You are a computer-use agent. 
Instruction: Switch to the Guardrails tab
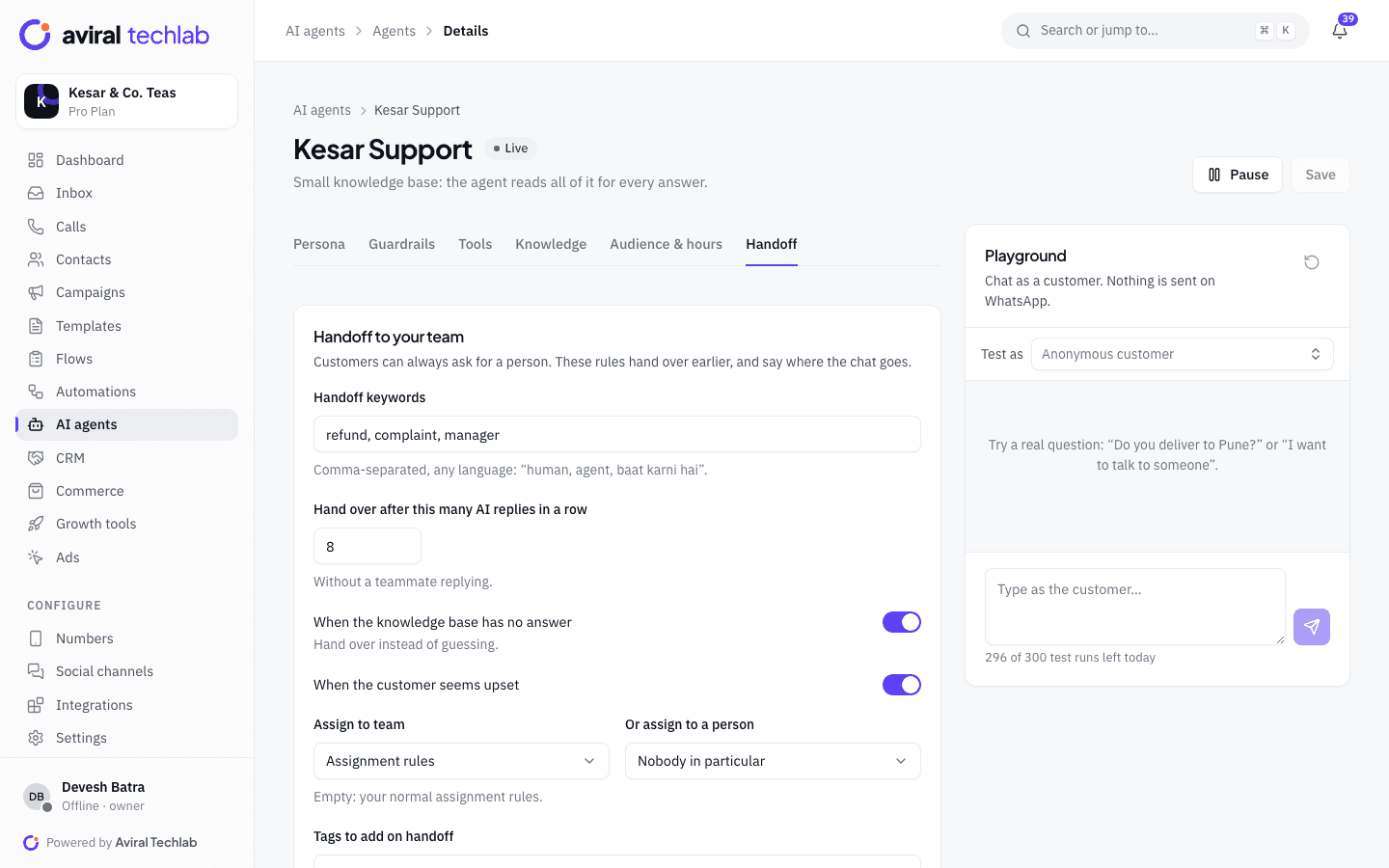click(x=401, y=244)
